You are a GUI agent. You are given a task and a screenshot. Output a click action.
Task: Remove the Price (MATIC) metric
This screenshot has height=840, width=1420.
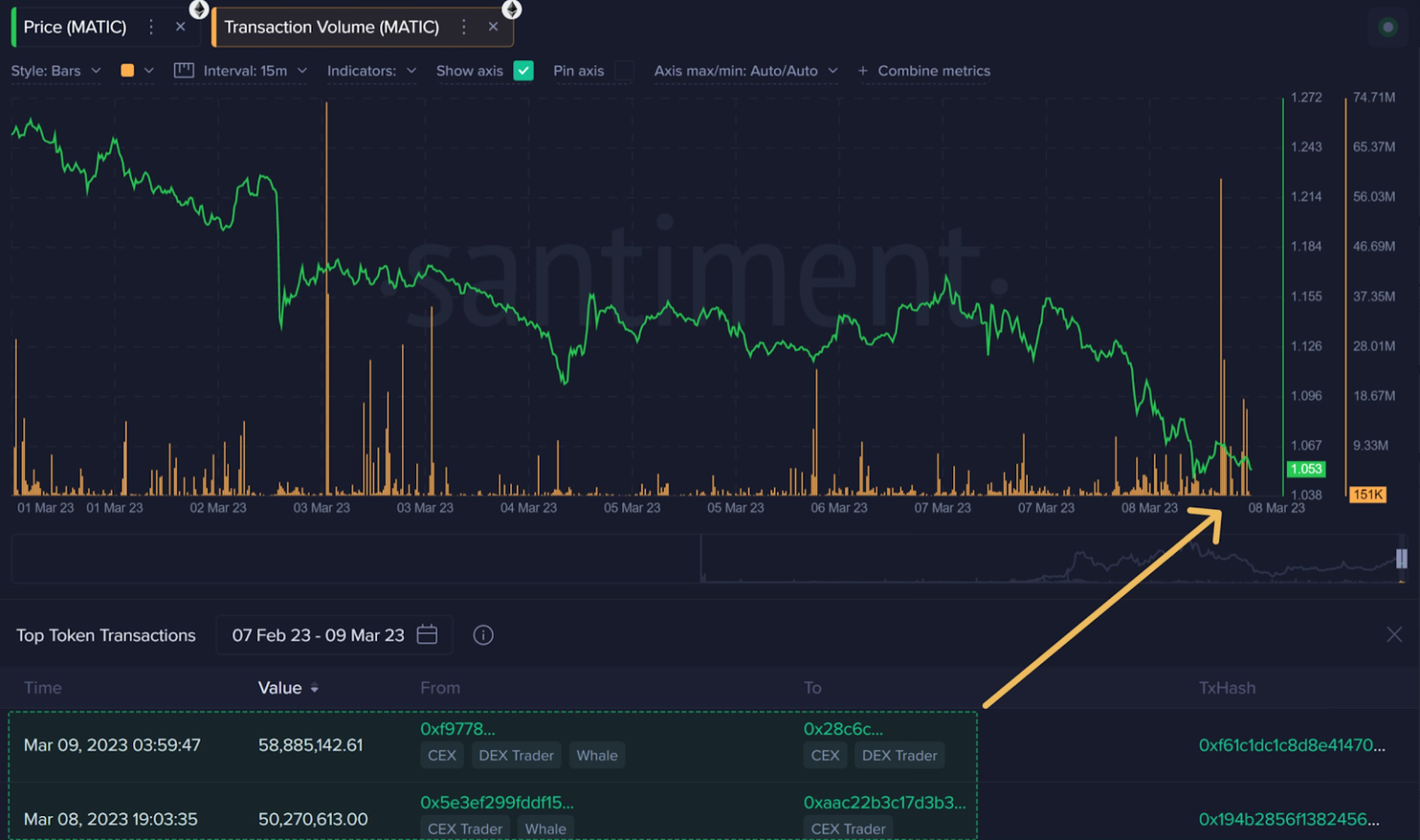180,27
